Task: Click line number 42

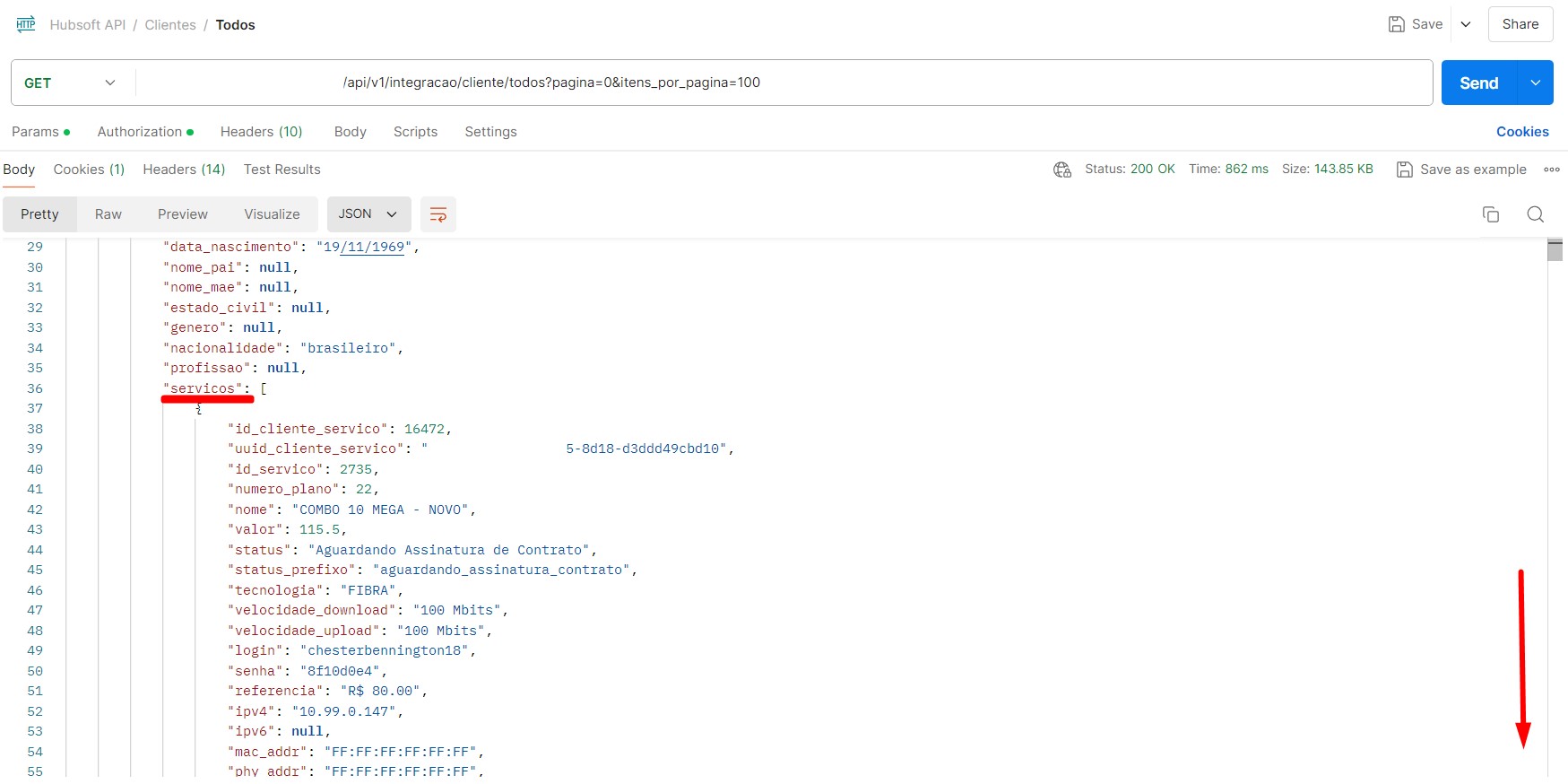Action: (35, 510)
